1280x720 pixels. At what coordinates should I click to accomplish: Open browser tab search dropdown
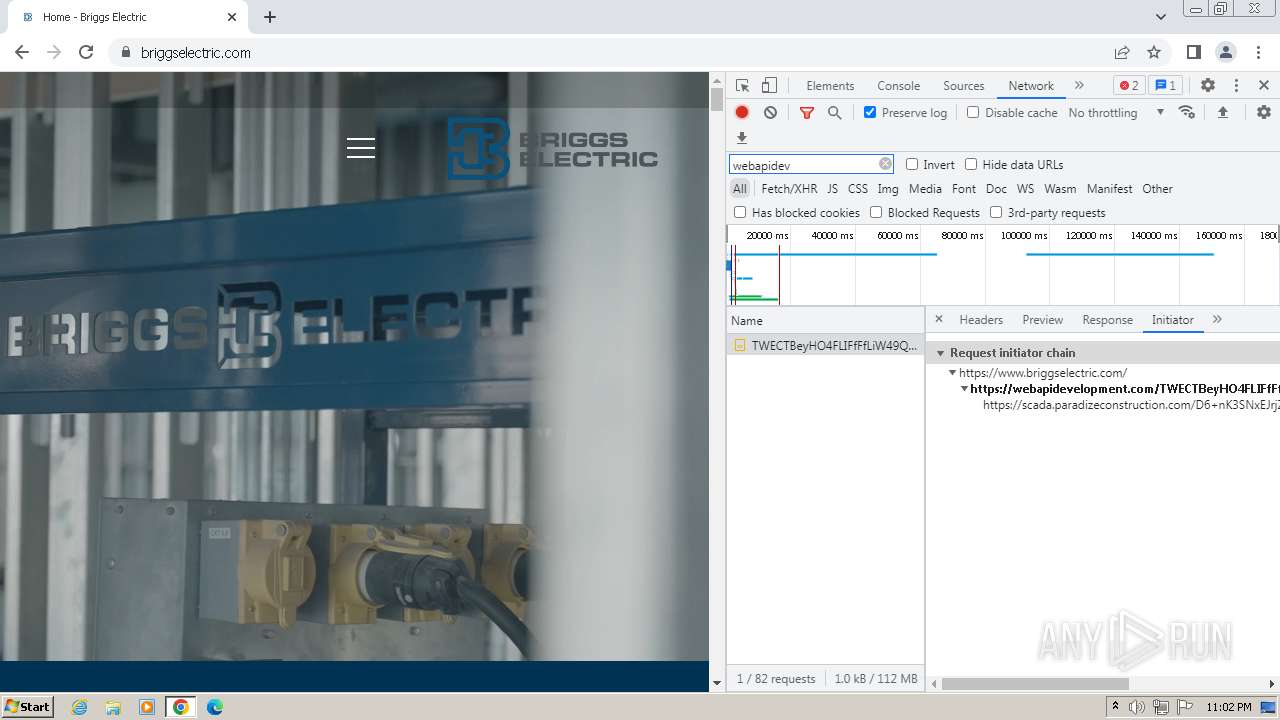point(1160,17)
